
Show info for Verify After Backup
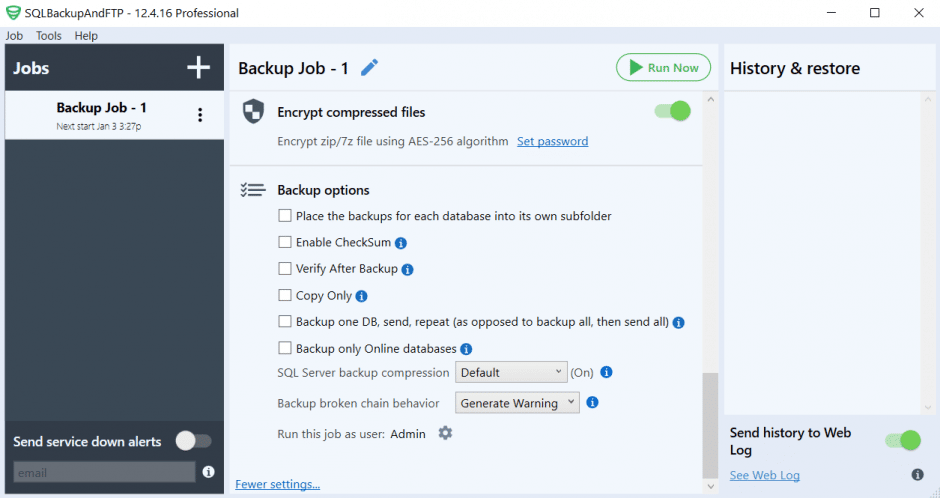pos(408,269)
